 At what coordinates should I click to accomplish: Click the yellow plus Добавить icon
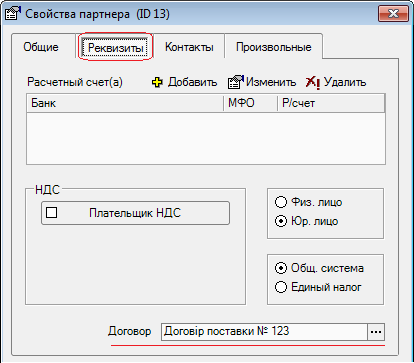157,82
